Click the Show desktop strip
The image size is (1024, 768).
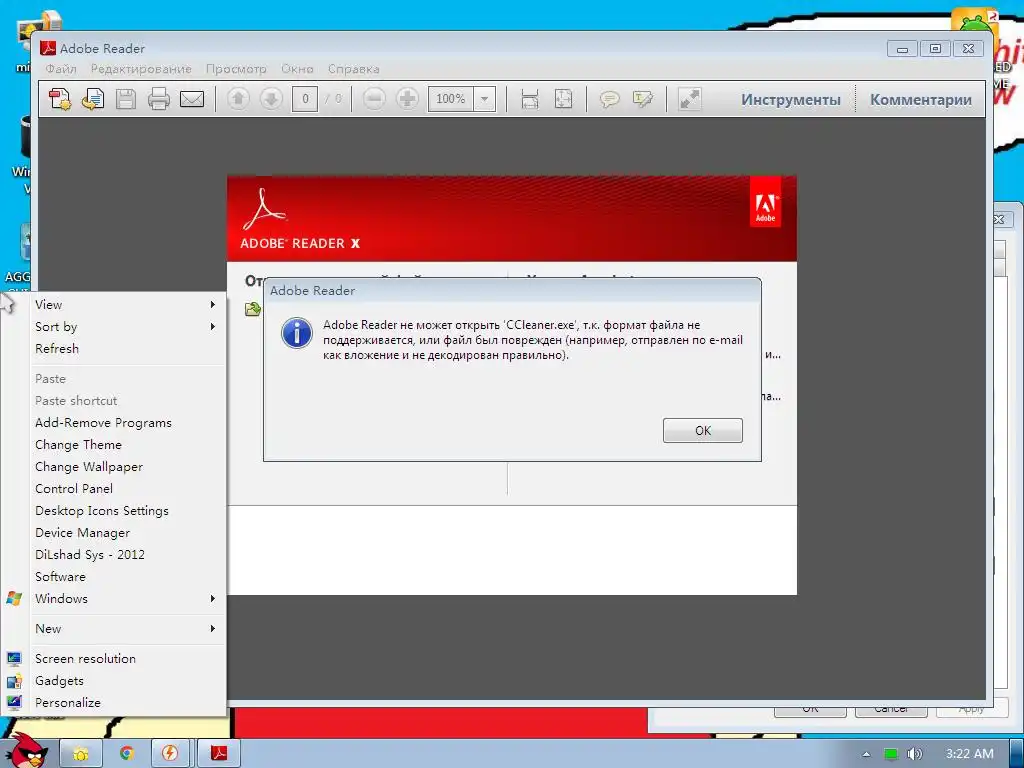[x=1017, y=754]
